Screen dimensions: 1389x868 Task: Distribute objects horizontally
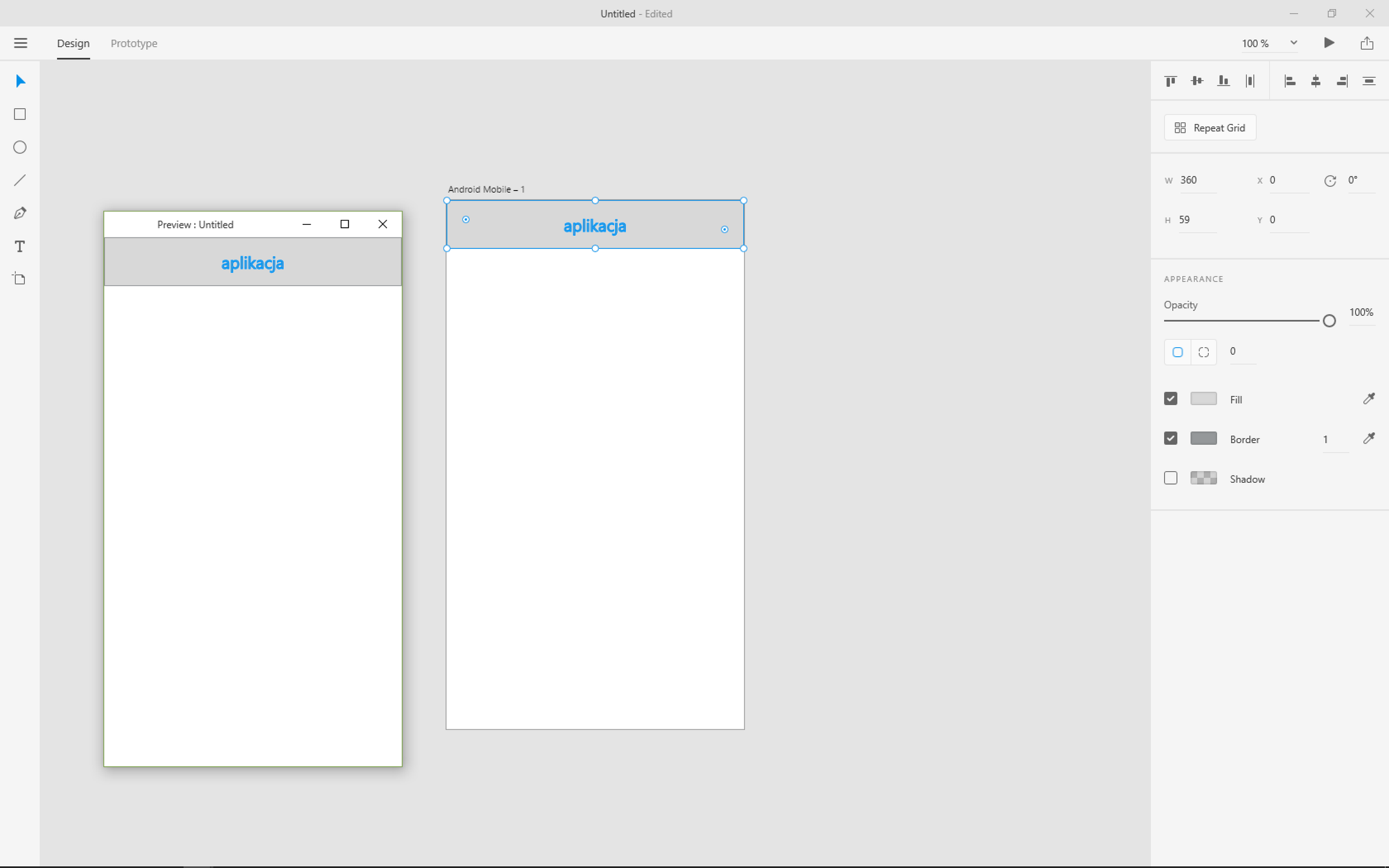click(x=1250, y=81)
